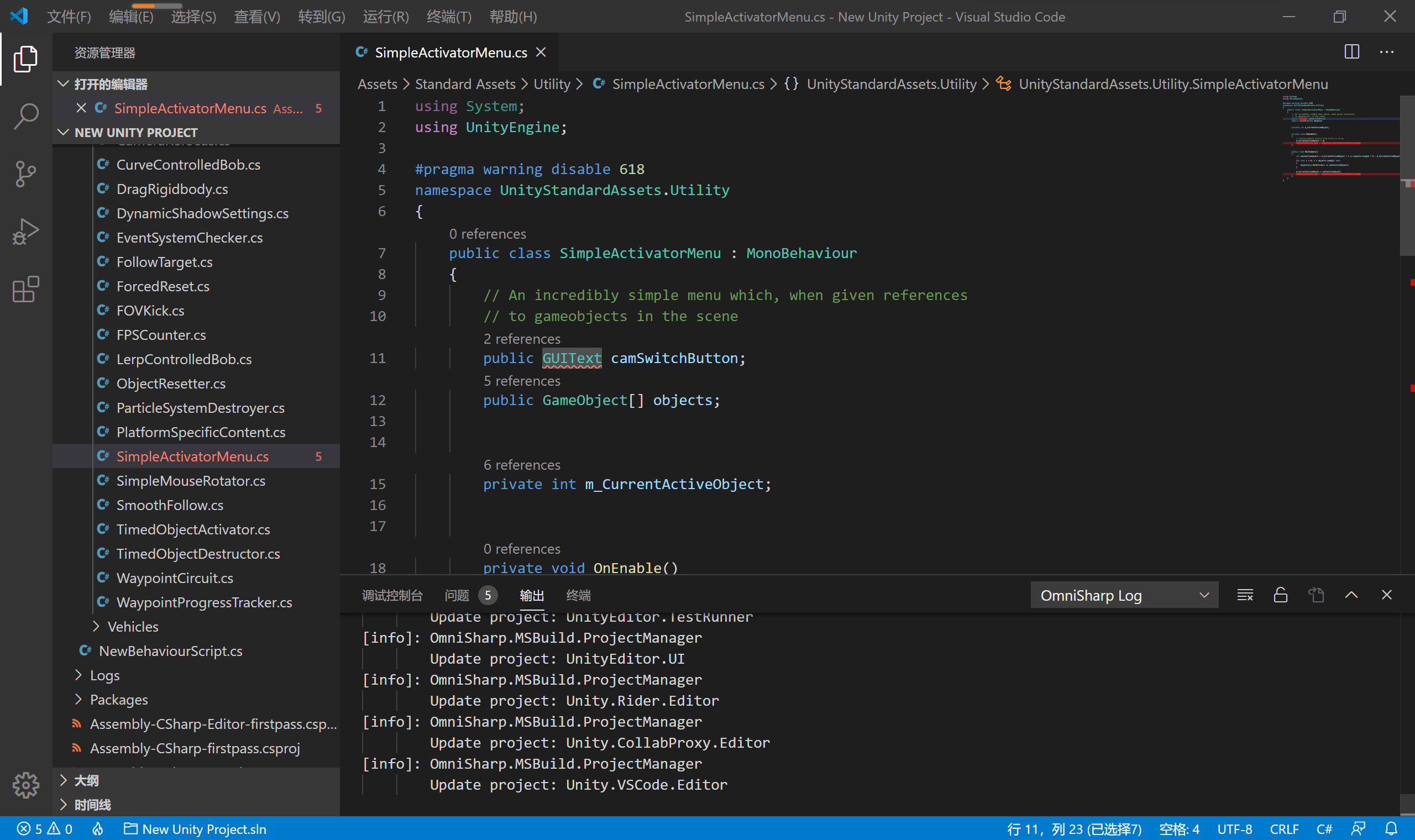Open the Run and Debug view

coord(25,232)
